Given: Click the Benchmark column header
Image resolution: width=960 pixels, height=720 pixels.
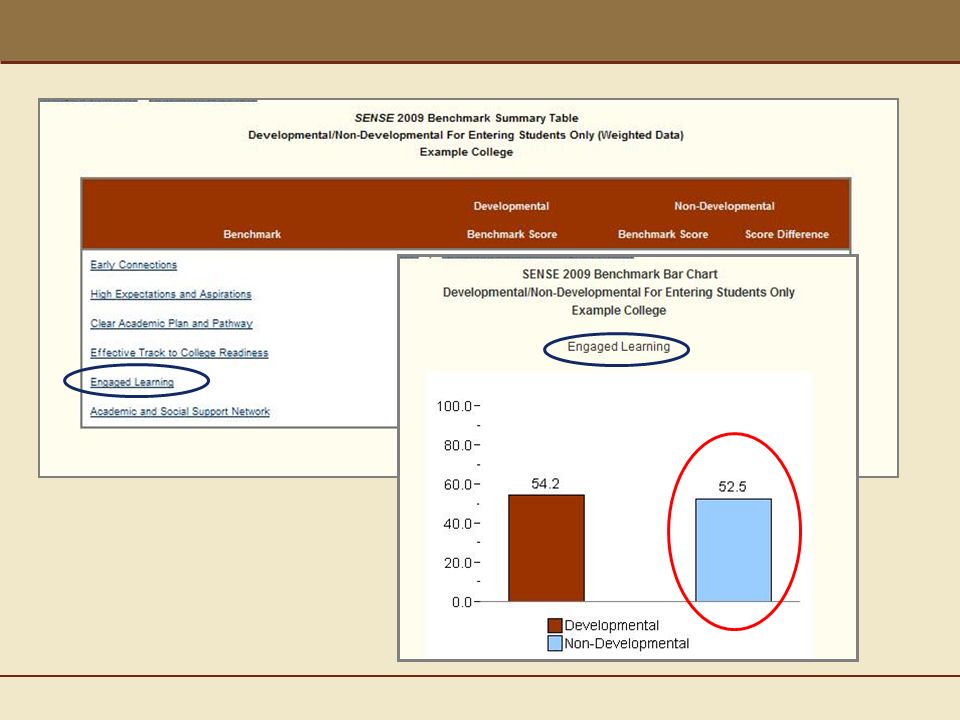Looking at the screenshot, I should pos(252,234).
